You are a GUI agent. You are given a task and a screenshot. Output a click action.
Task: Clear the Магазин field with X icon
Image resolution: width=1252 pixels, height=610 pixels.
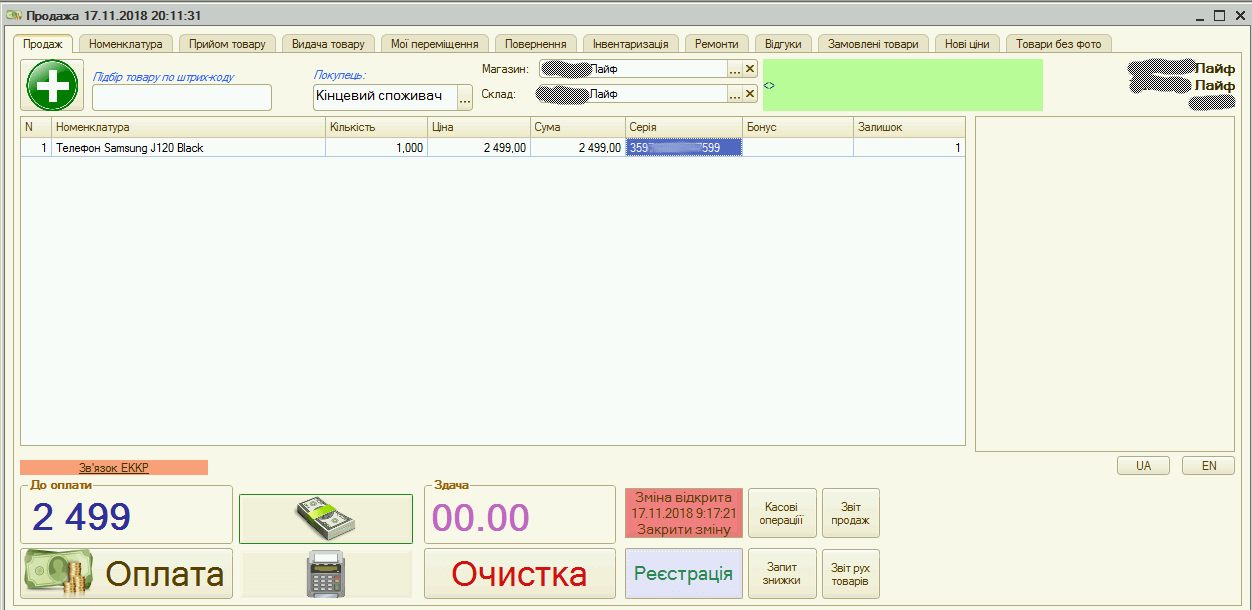[x=750, y=69]
